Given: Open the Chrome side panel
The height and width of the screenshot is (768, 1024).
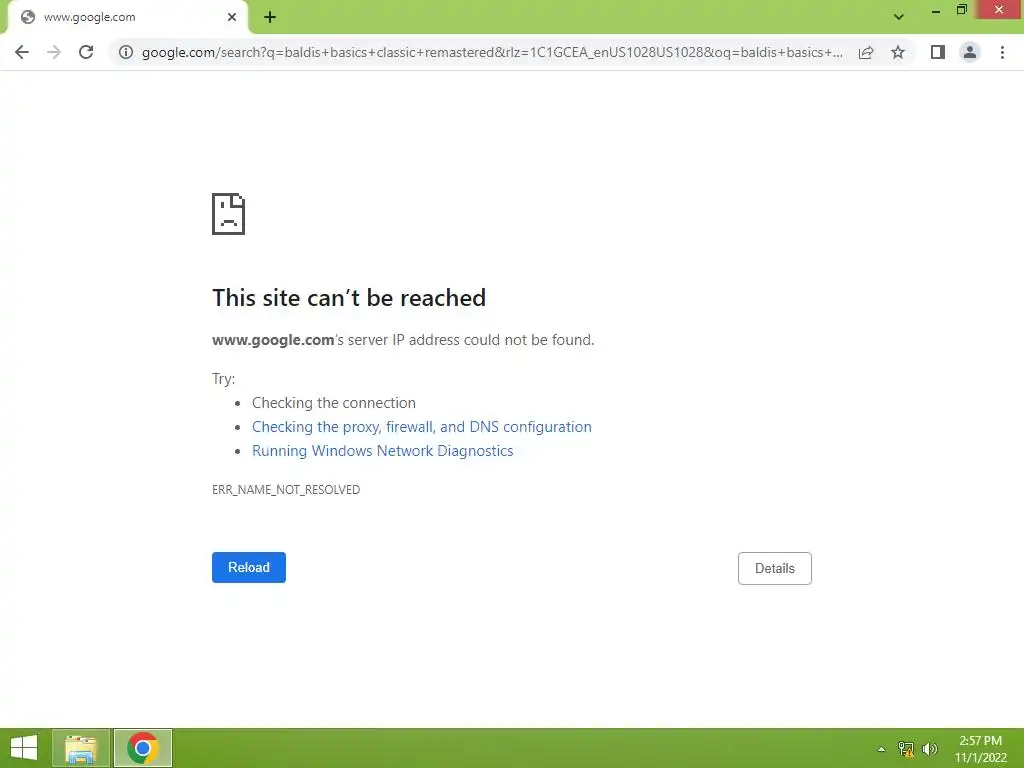Looking at the screenshot, I should tap(938, 52).
